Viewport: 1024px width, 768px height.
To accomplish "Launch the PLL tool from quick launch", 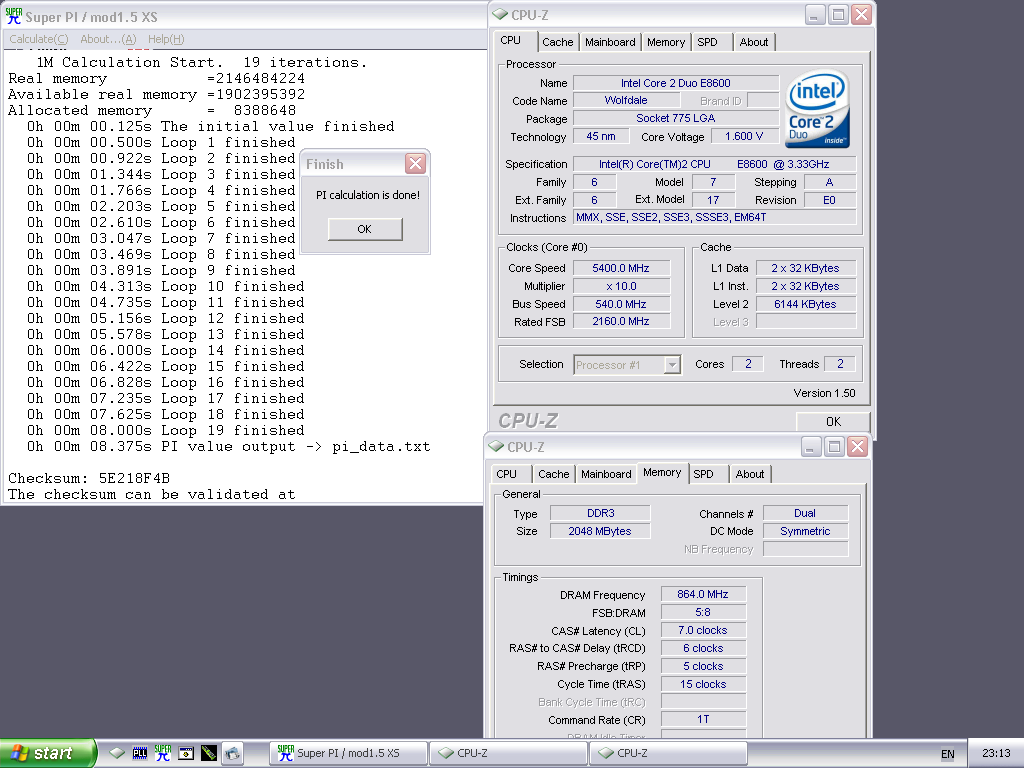I will [140, 753].
